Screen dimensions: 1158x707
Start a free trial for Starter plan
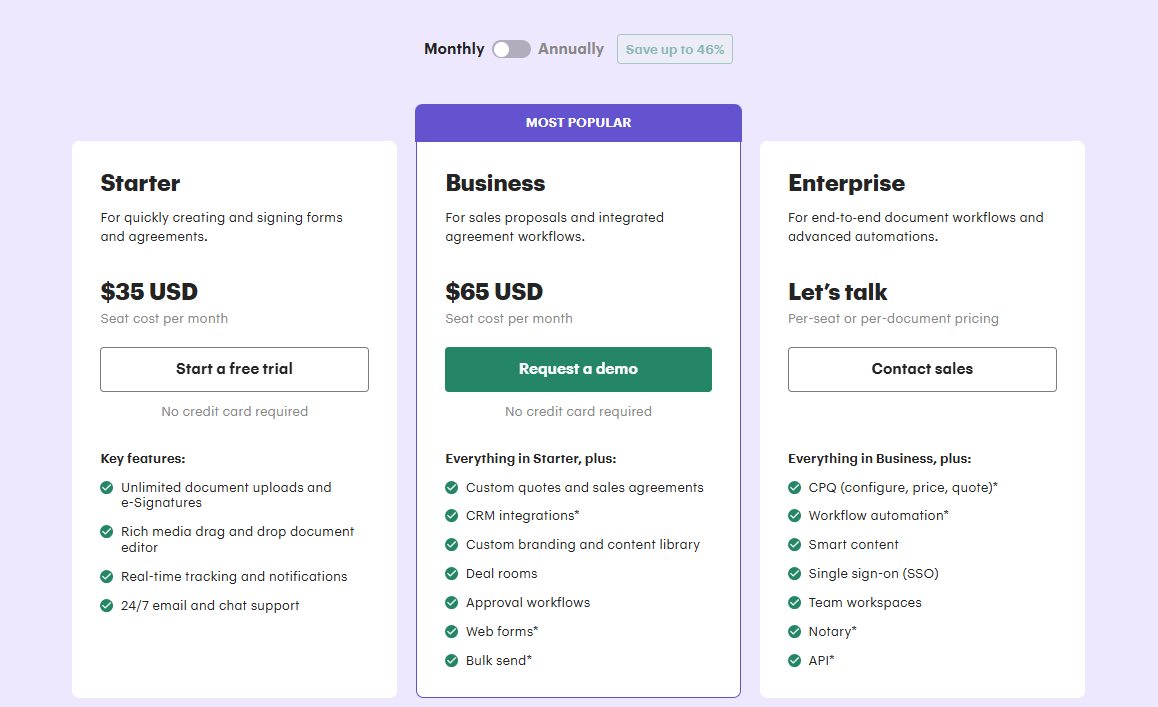point(234,369)
